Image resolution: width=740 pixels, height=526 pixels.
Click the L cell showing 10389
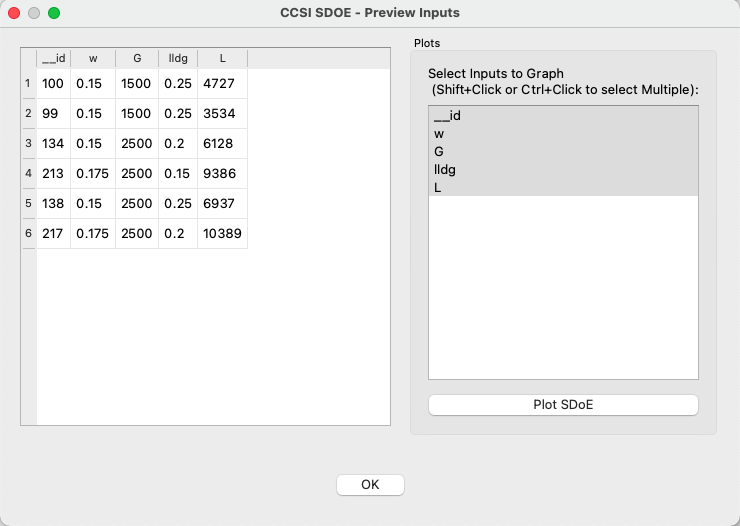pyautogui.click(x=222, y=233)
